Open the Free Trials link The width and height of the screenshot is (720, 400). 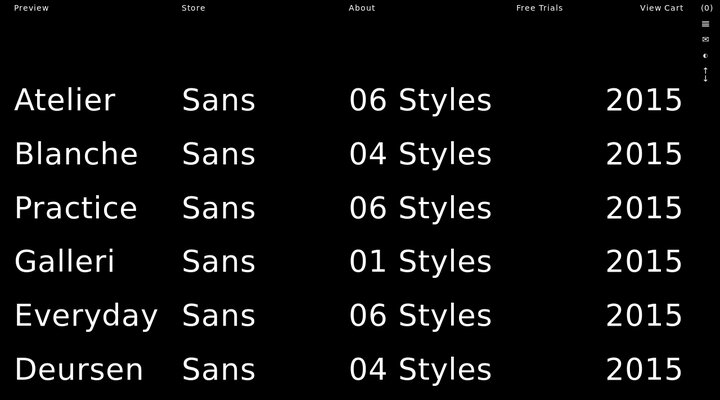[x=539, y=8]
